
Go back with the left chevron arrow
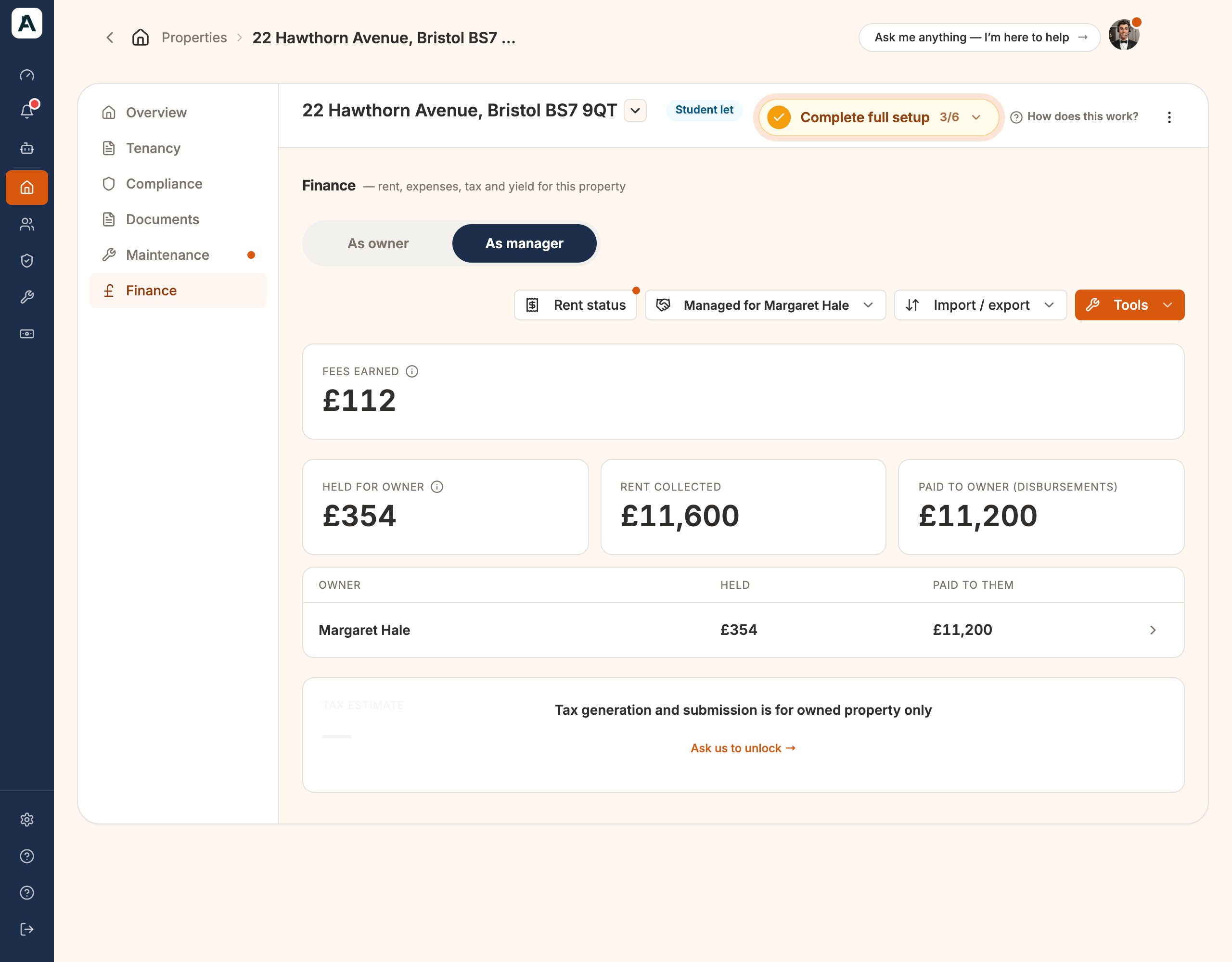(x=110, y=38)
